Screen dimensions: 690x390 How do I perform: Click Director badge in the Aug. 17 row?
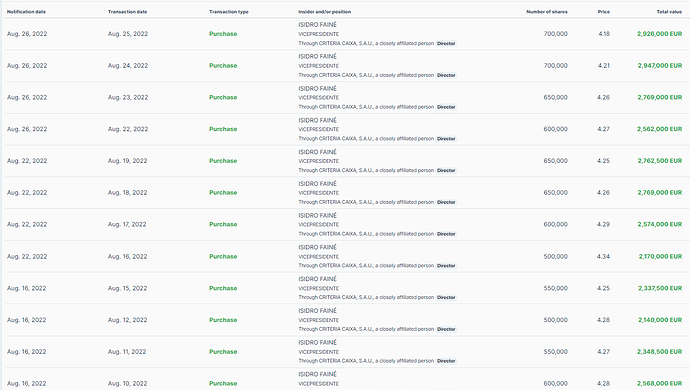(x=446, y=234)
